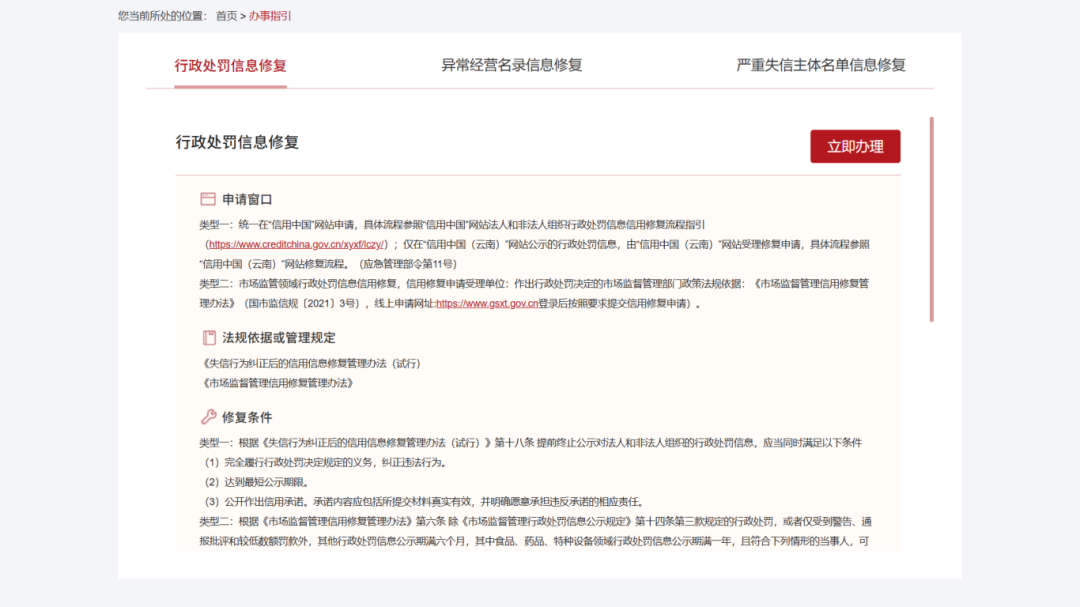1080x607 pixels.
Task: Open the creditchina.gov.cn hyperlink
Action: 296,244
